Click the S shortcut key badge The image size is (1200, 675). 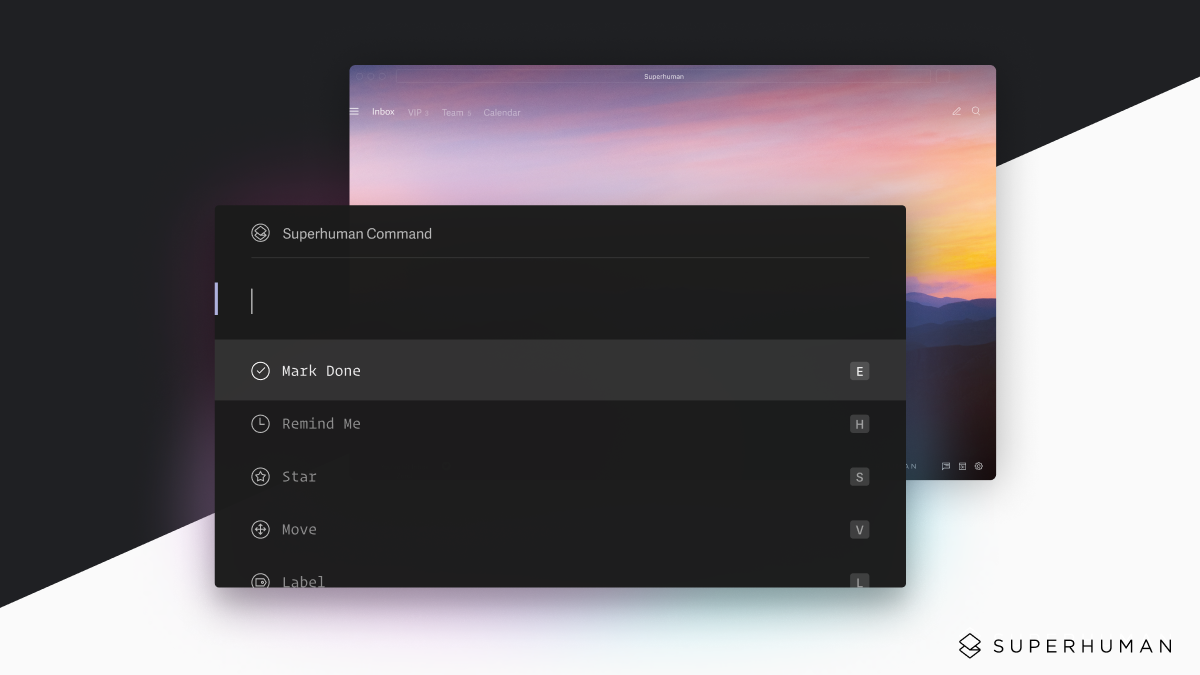coord(859,477)
